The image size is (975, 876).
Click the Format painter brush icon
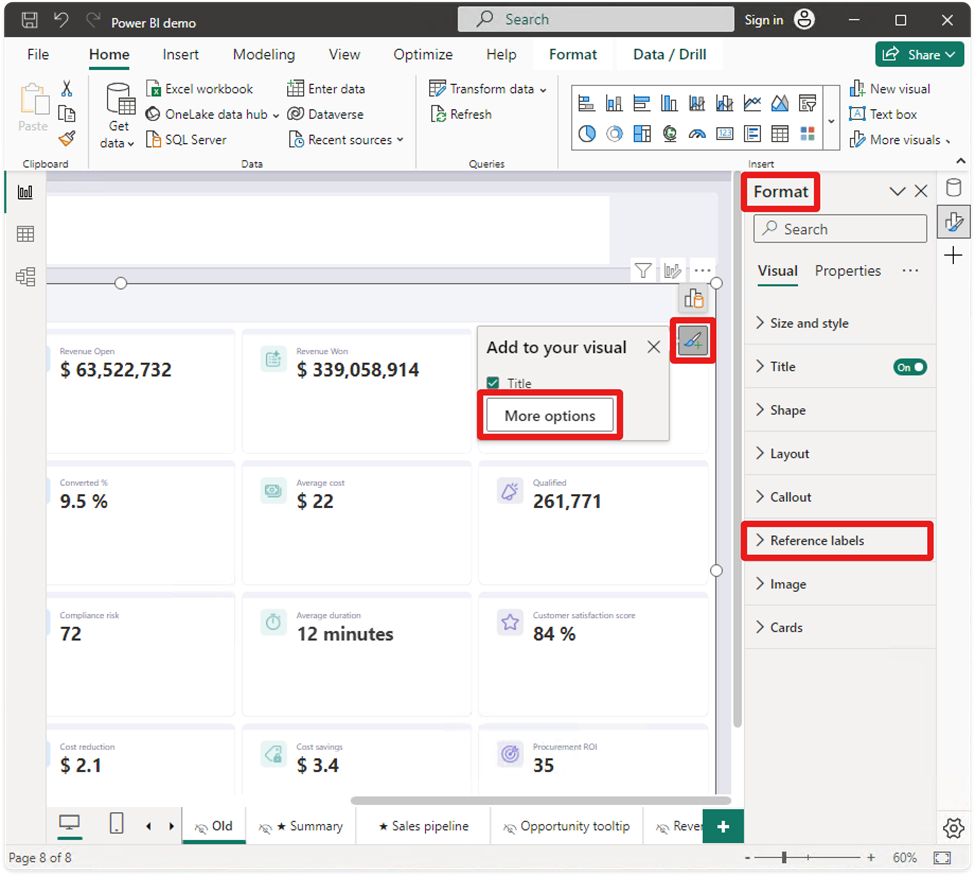point(67,138)
